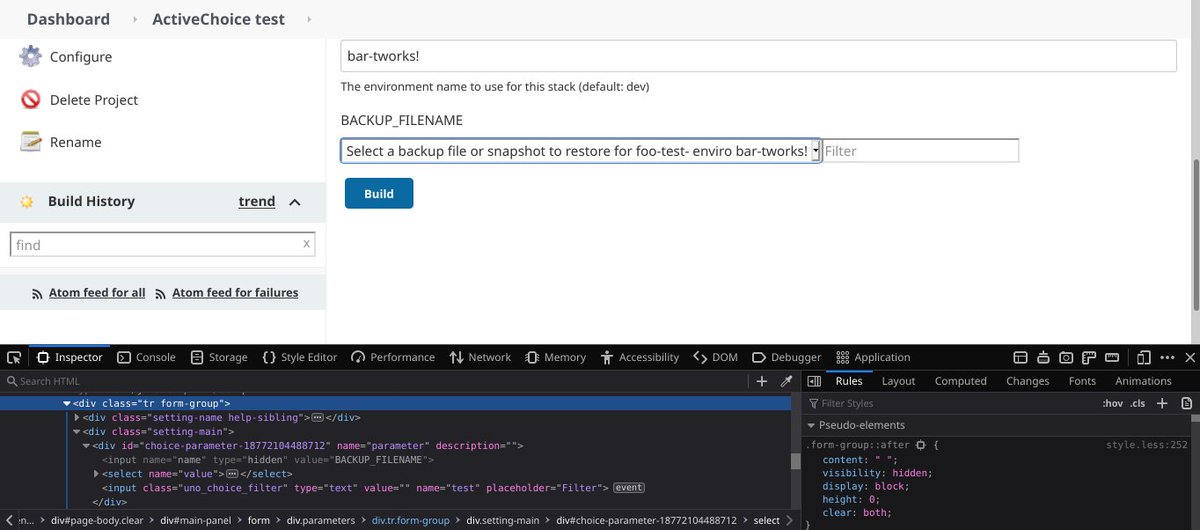
Task: Click the Configure gear icon
Action: [31, 56]
